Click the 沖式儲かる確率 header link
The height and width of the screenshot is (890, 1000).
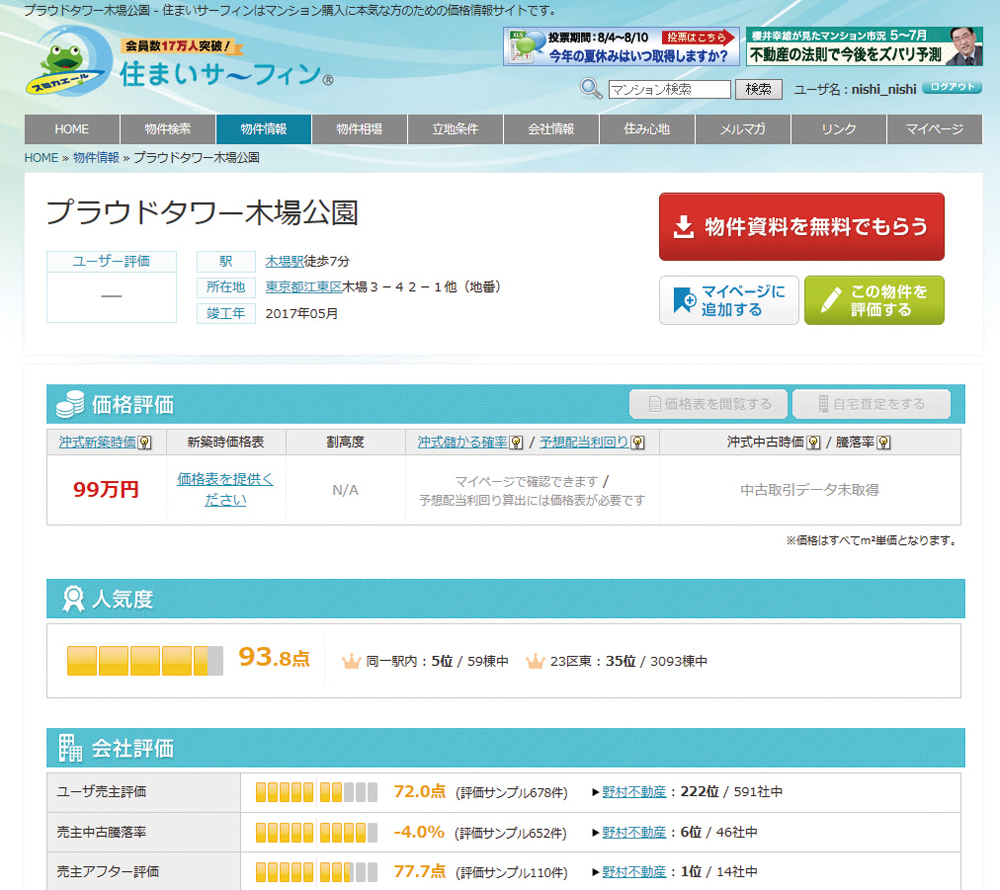(x=462, y=442)
